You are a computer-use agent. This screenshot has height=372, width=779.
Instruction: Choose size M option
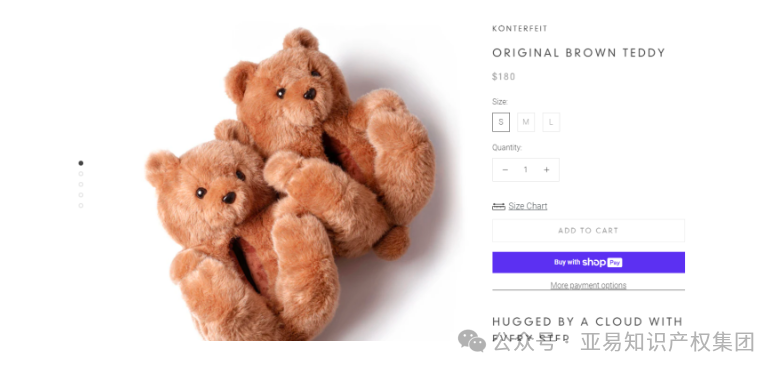[x=526, y=122]
